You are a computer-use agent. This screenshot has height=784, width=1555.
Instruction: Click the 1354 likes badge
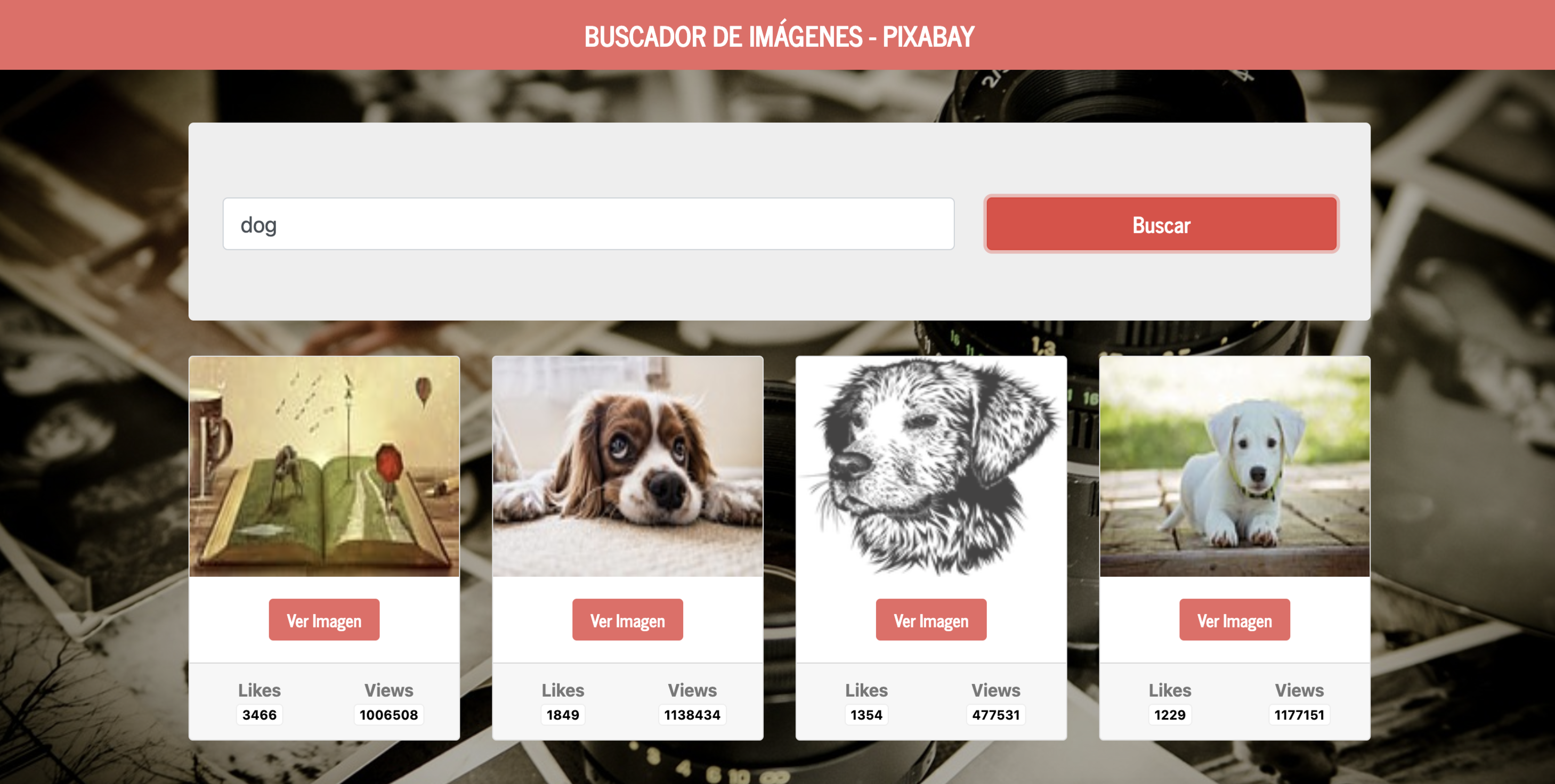[x=866, y=715]
